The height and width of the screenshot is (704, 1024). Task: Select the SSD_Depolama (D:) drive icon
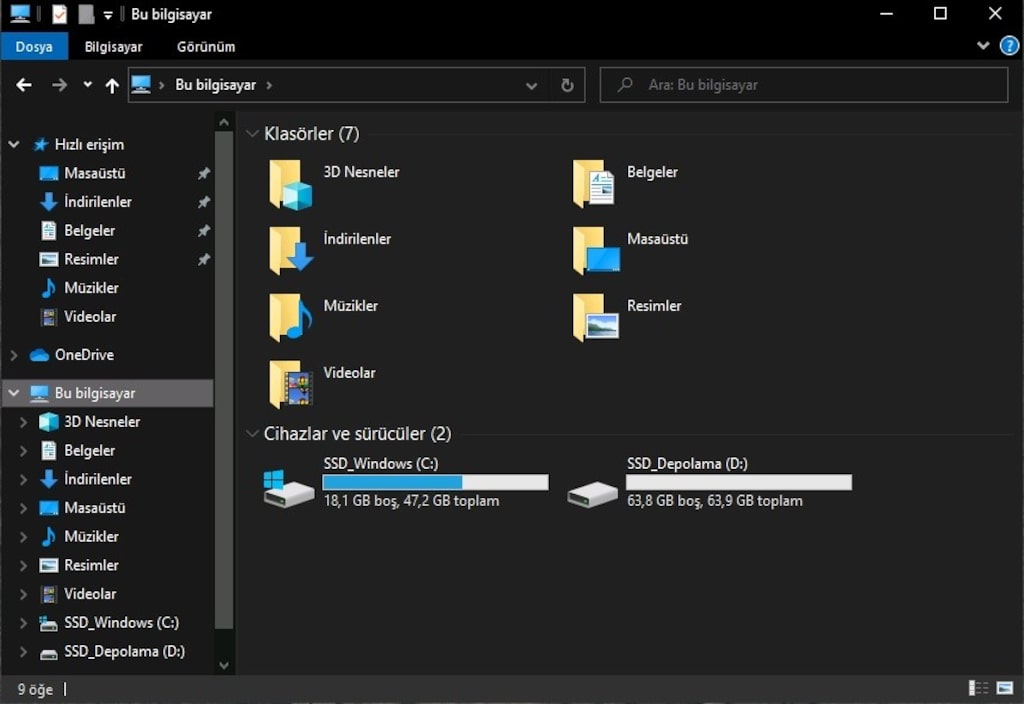pyautogui.click(x=592, y=494)
